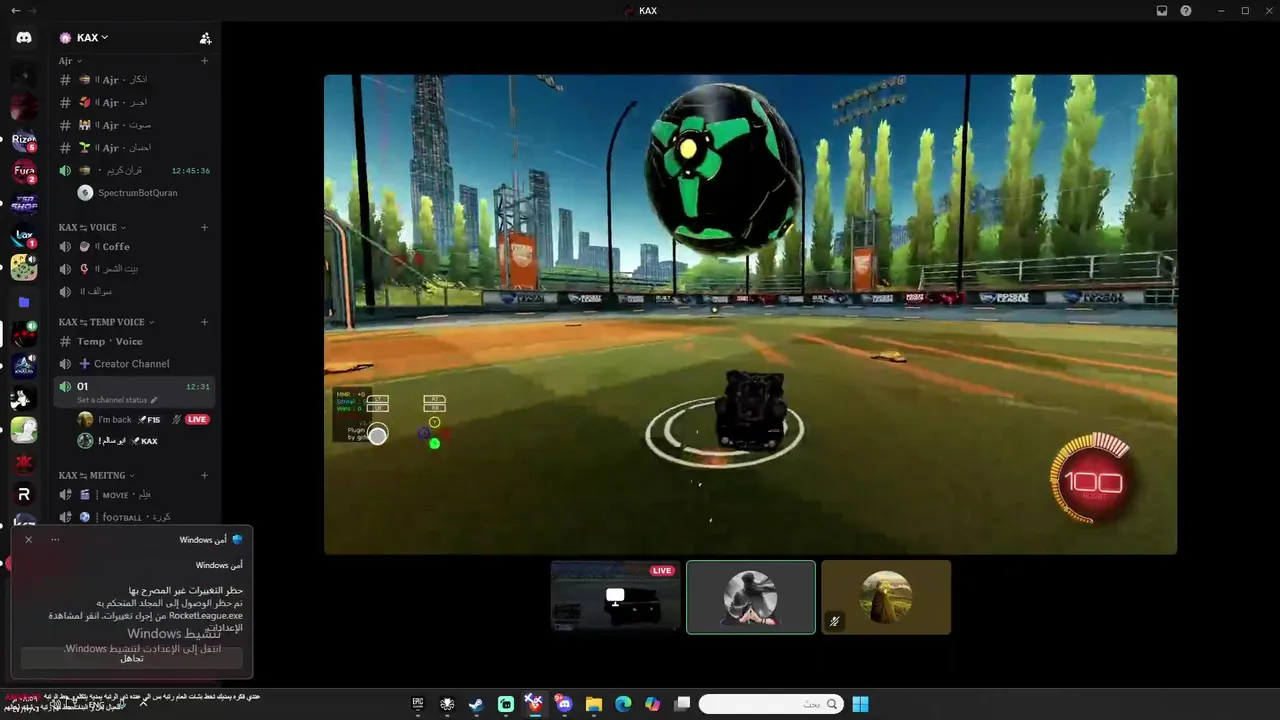
Task: Click Set a channel status link
Action: 112,400
